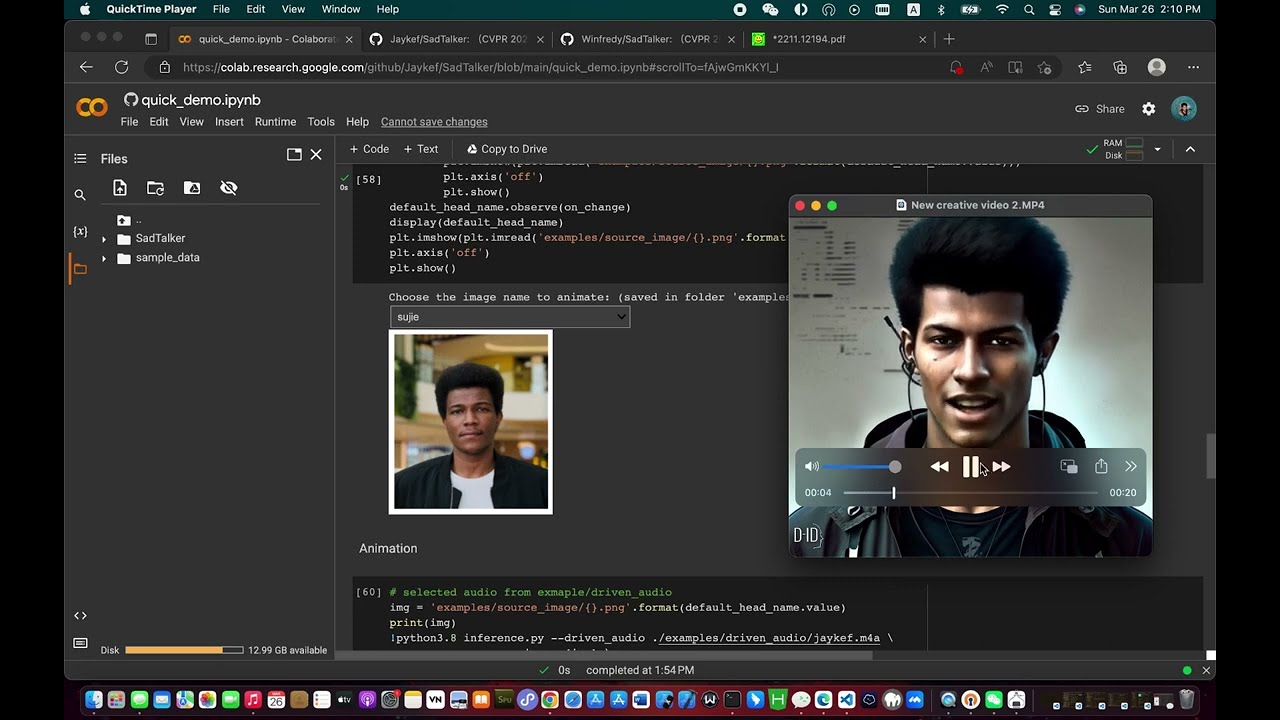Open a new browser tab

(949, 39)
